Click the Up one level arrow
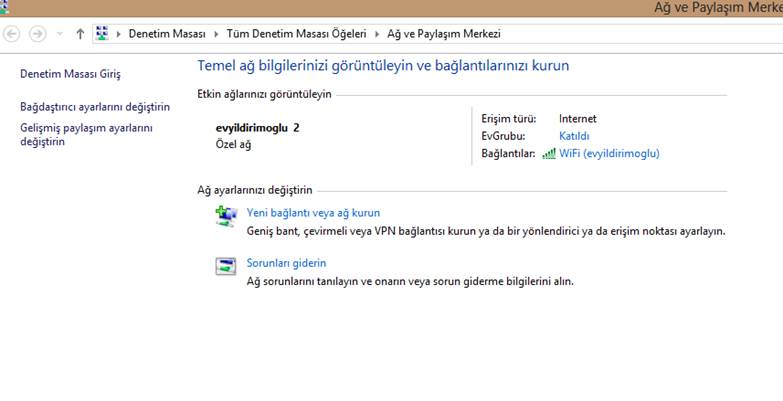Screen dimensions: 783x401 point(80,34)
